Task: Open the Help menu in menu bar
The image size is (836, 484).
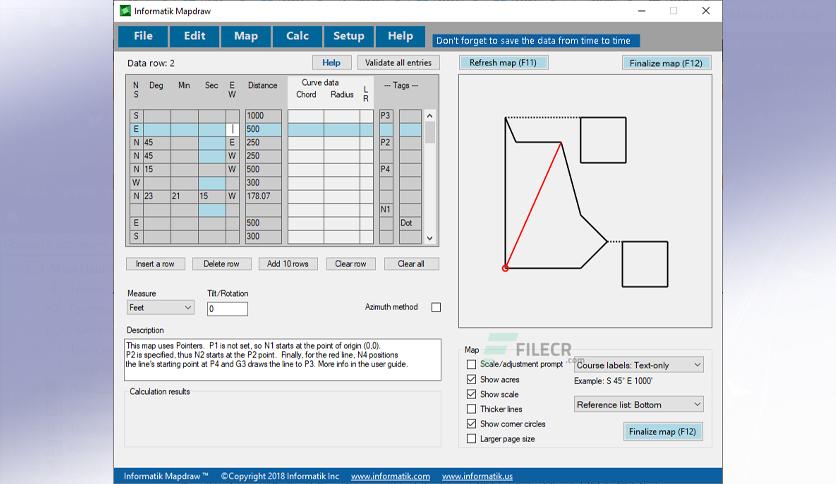Action: [x=400, y=36]
